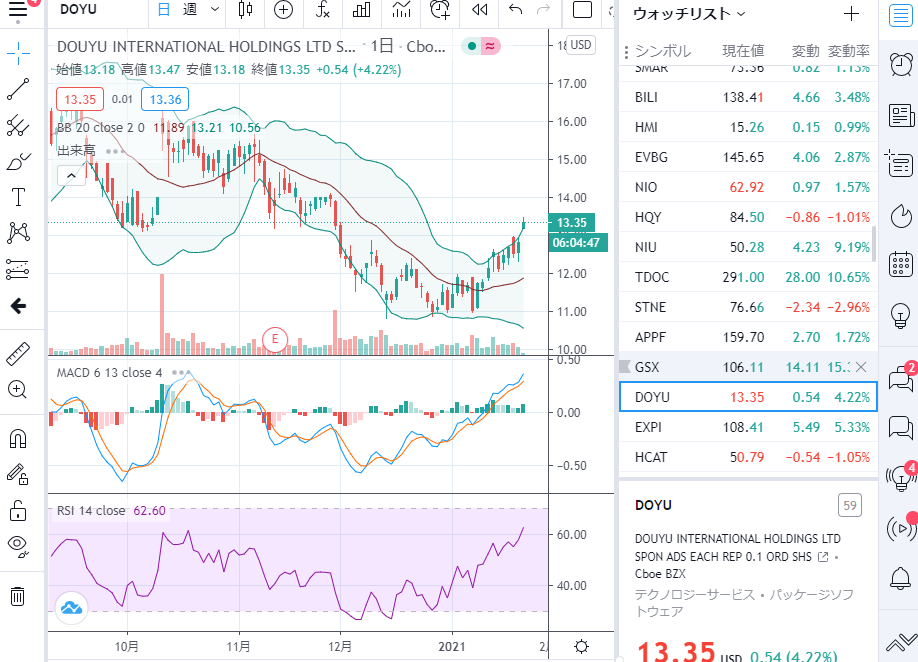Create an alert with the alarm clock icon
The width and height of the screenshot is (918, 662).
[x=440, y=9]
